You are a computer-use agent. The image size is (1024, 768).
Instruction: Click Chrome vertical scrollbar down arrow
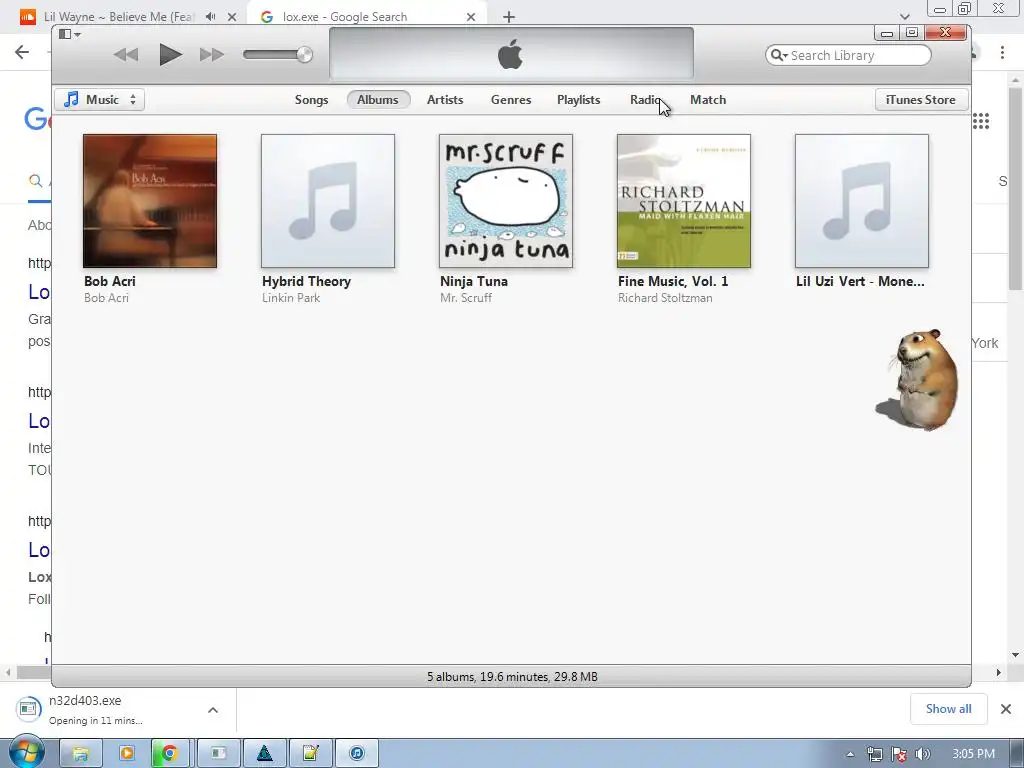click(x=1015, y=655)
